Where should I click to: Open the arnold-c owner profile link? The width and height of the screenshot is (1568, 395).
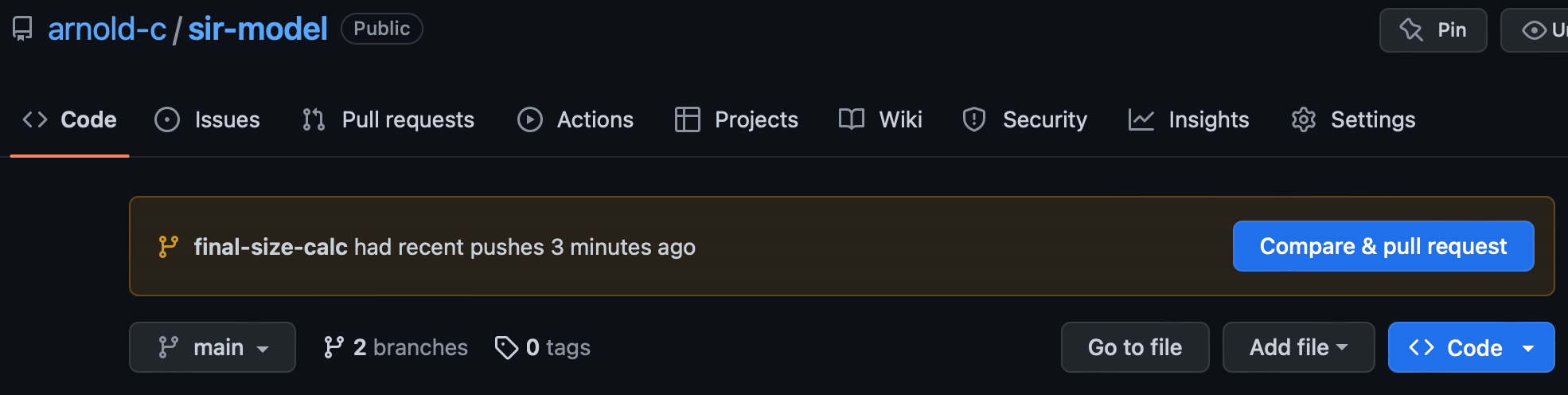click(107, 29)
